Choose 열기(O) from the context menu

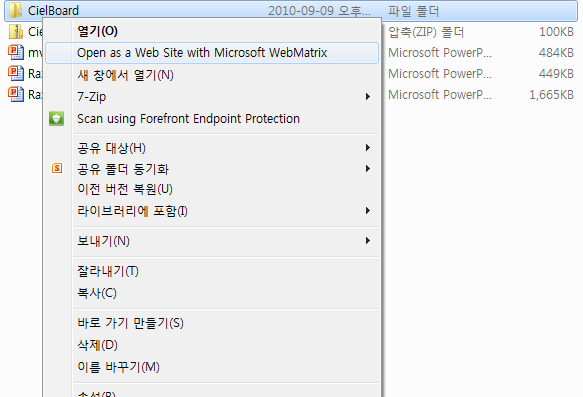pyautogui.click(x=212, y=31)
